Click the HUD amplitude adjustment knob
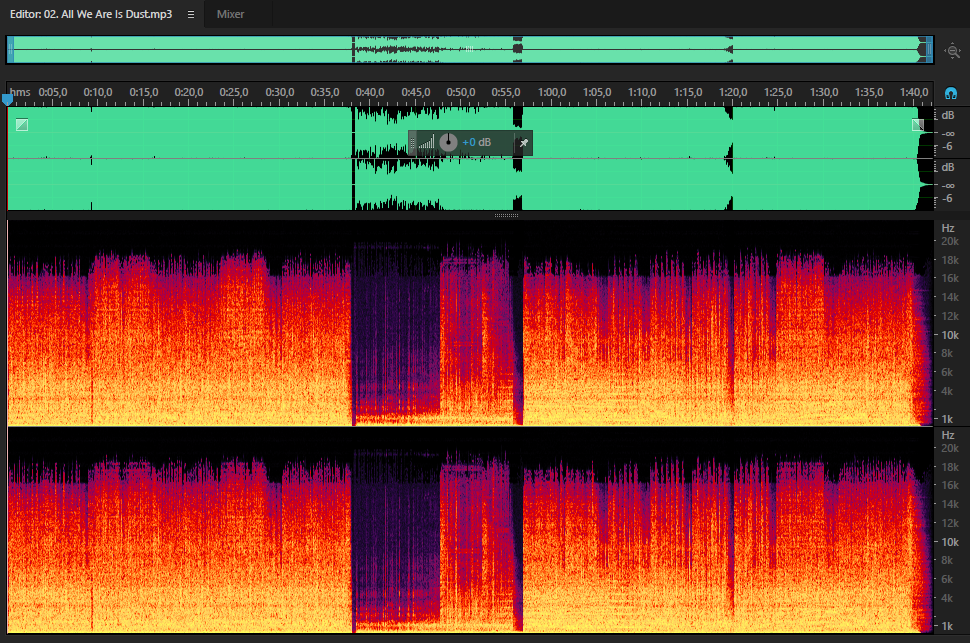The height and width of the screenshot is (643, 970). tap(448, 142)
